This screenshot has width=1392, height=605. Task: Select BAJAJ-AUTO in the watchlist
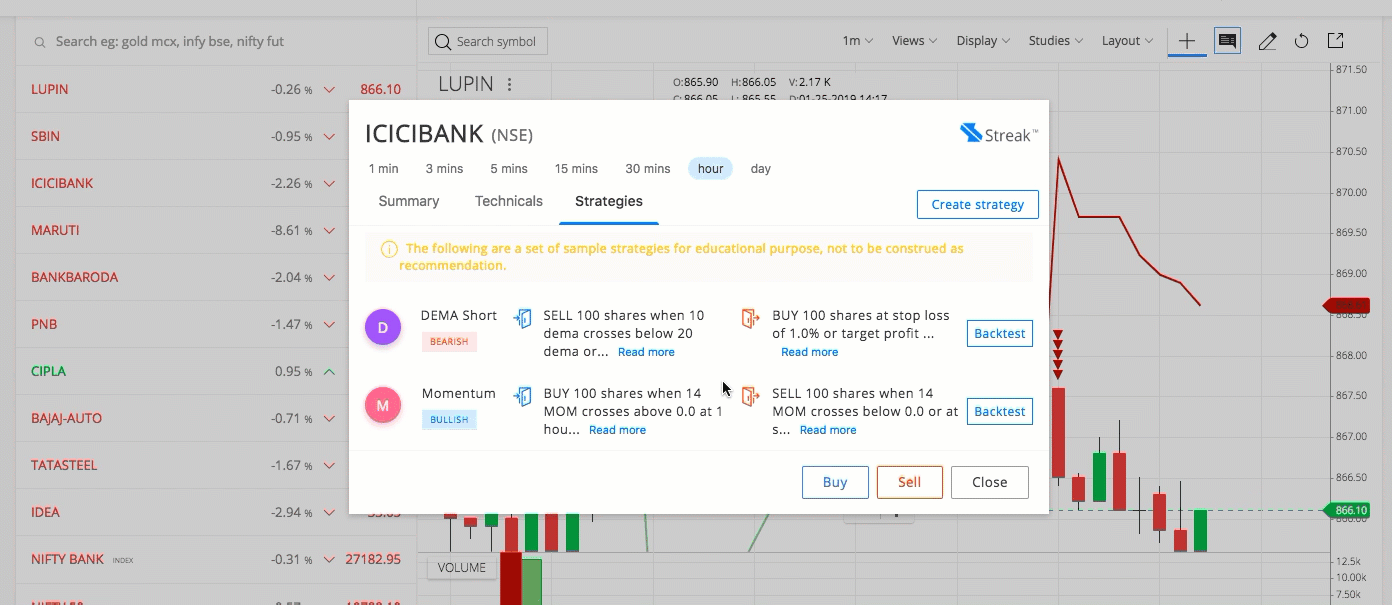tap(67, 419)
